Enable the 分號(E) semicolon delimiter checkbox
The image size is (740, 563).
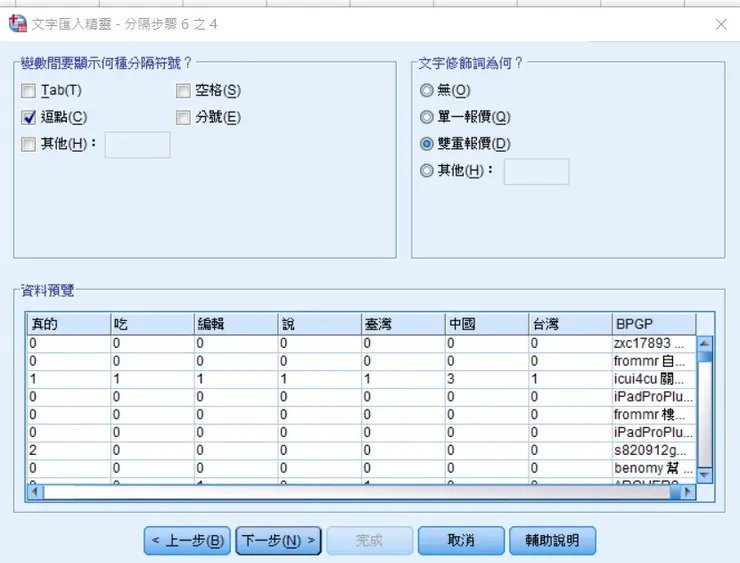coord(183,118)
